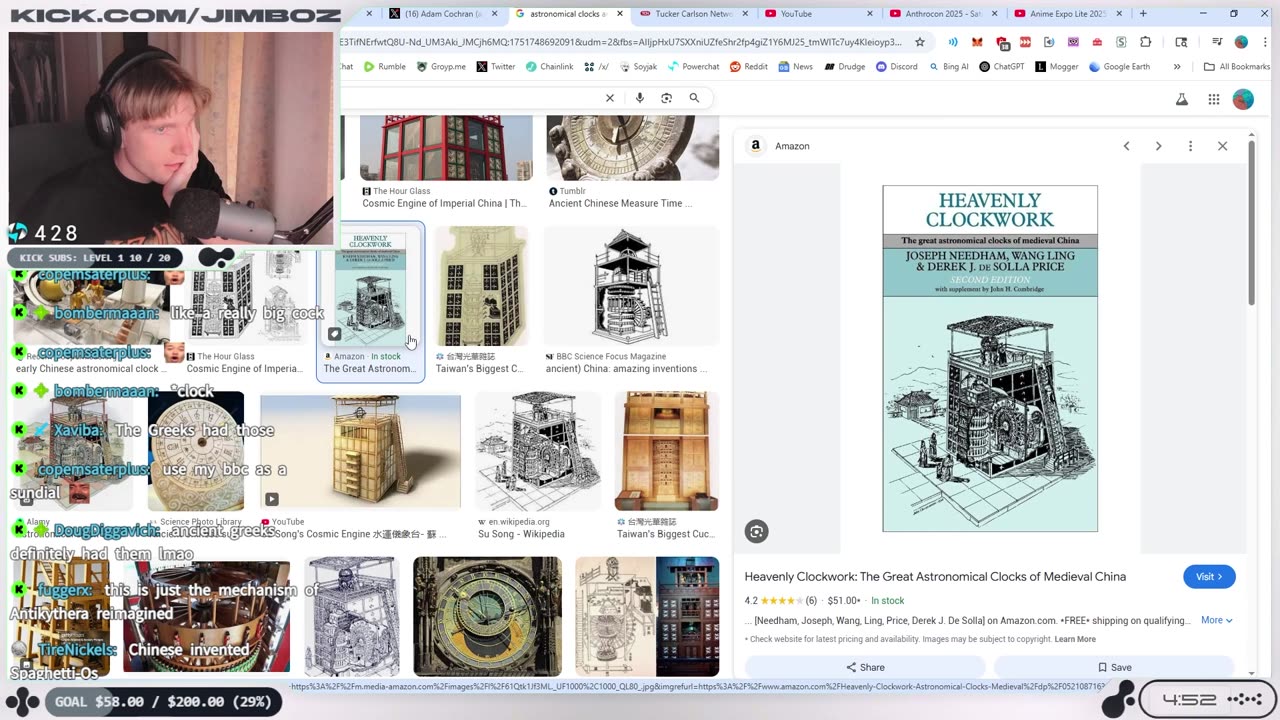Click the magnifier search button
The image size is (1280, 720).
(x=694, y=98)
